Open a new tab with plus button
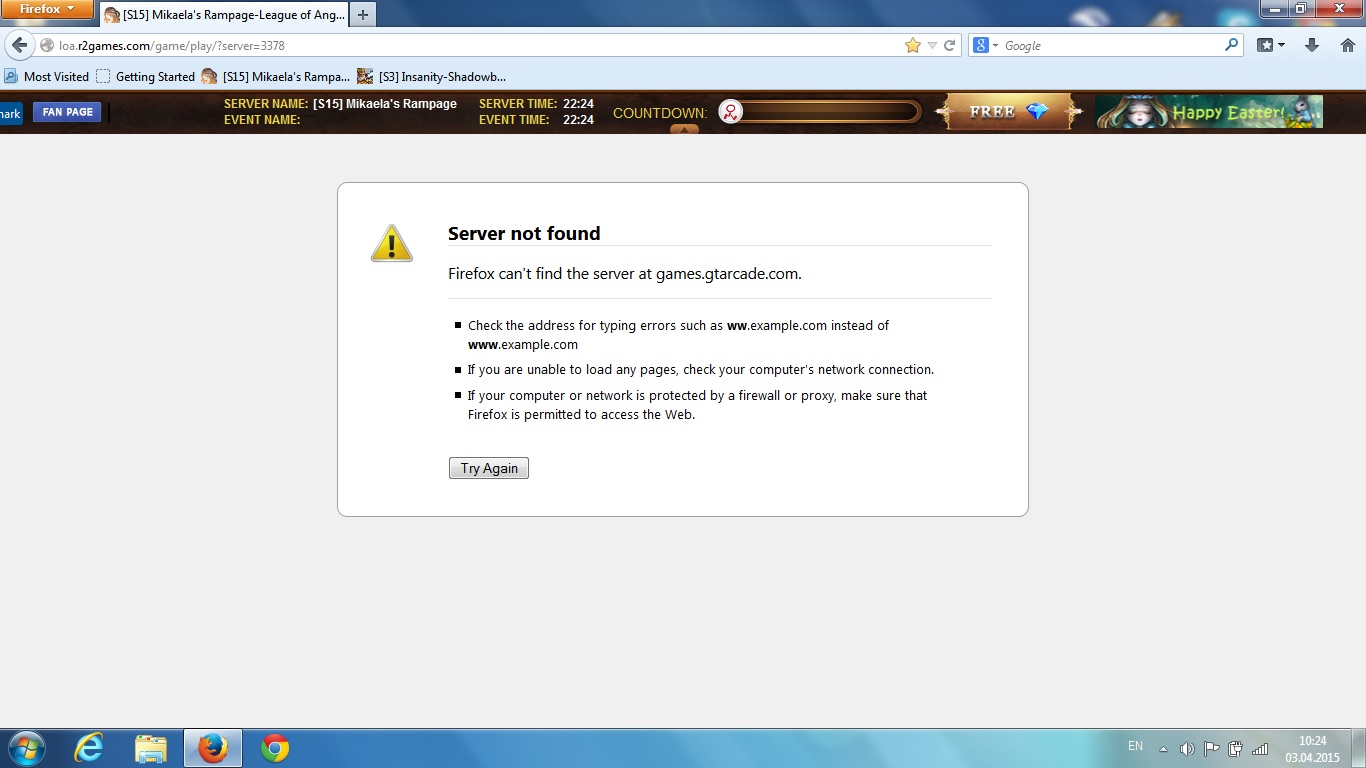This screenshot has width=1366, height=768. (x=363, y=15)
